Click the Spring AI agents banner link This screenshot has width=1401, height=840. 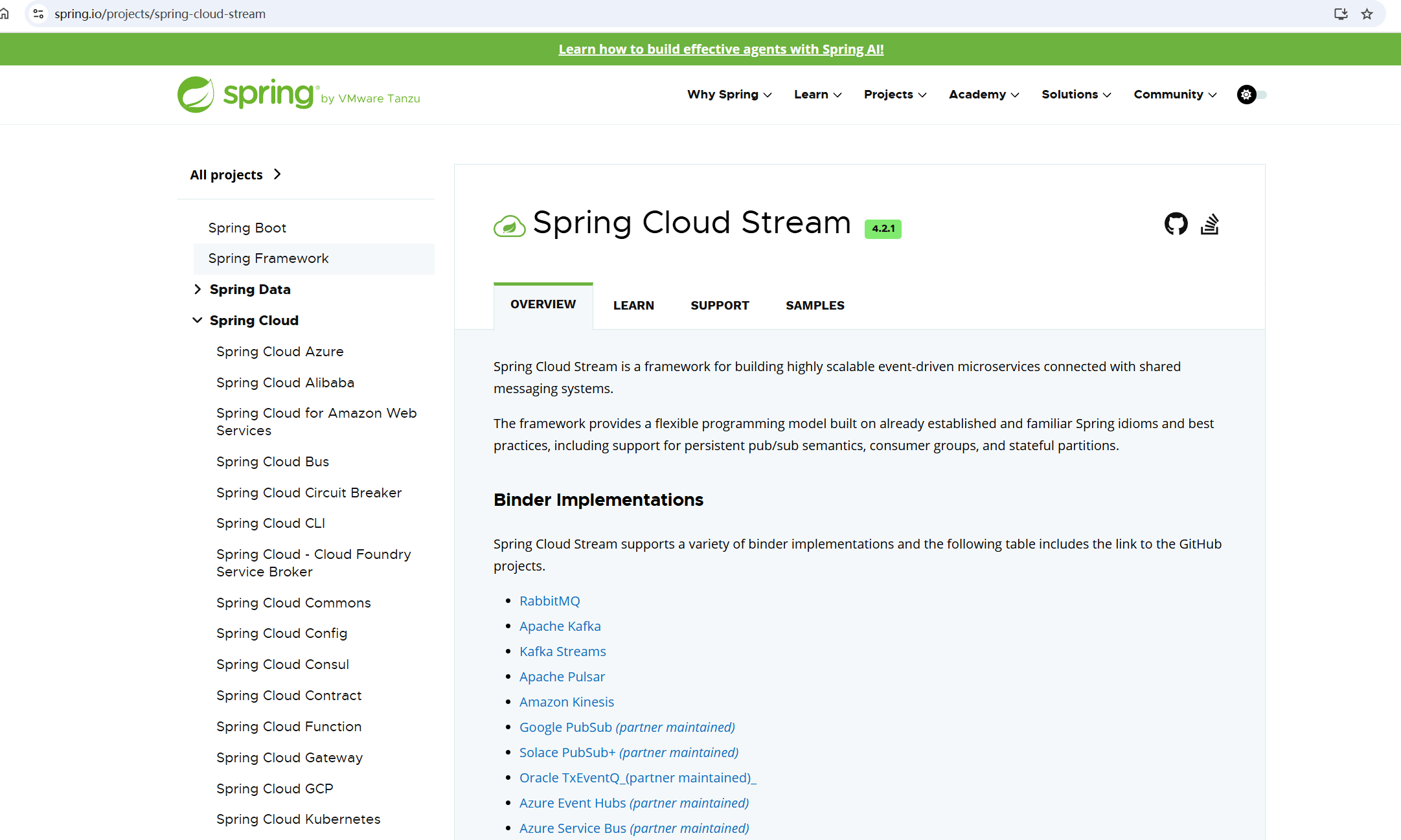(x=721, y=49)
